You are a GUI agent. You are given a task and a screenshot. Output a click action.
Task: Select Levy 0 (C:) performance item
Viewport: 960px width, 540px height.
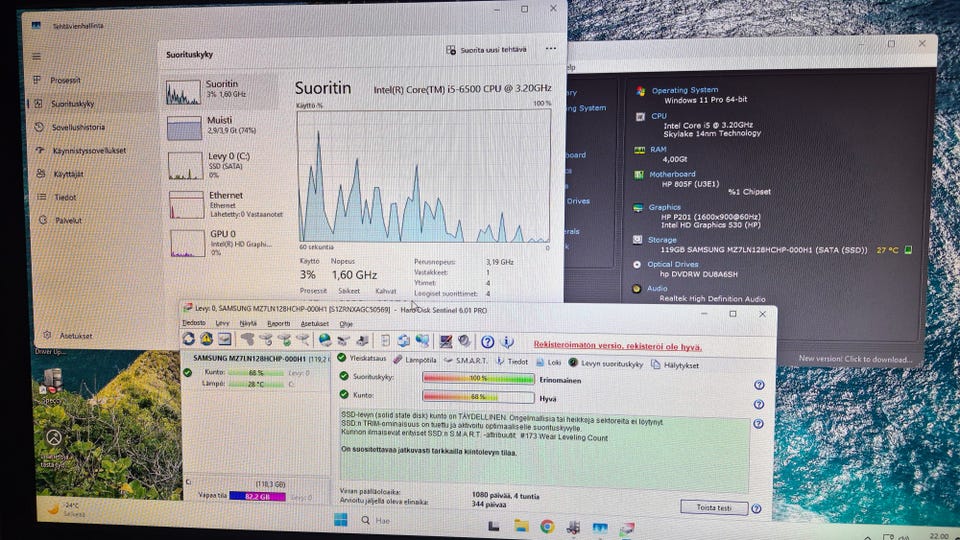222,165
